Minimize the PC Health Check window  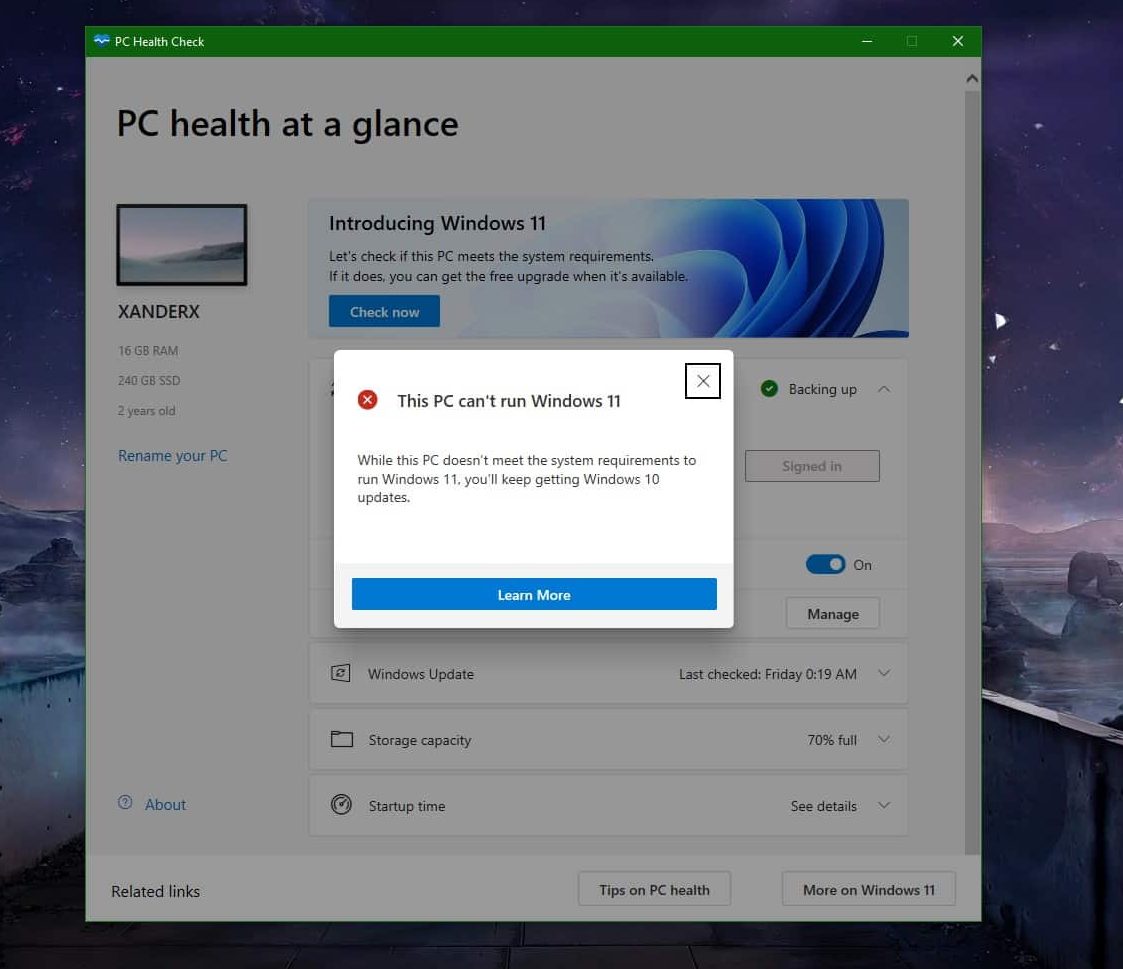pyautogui.click(x=867, y=42)
